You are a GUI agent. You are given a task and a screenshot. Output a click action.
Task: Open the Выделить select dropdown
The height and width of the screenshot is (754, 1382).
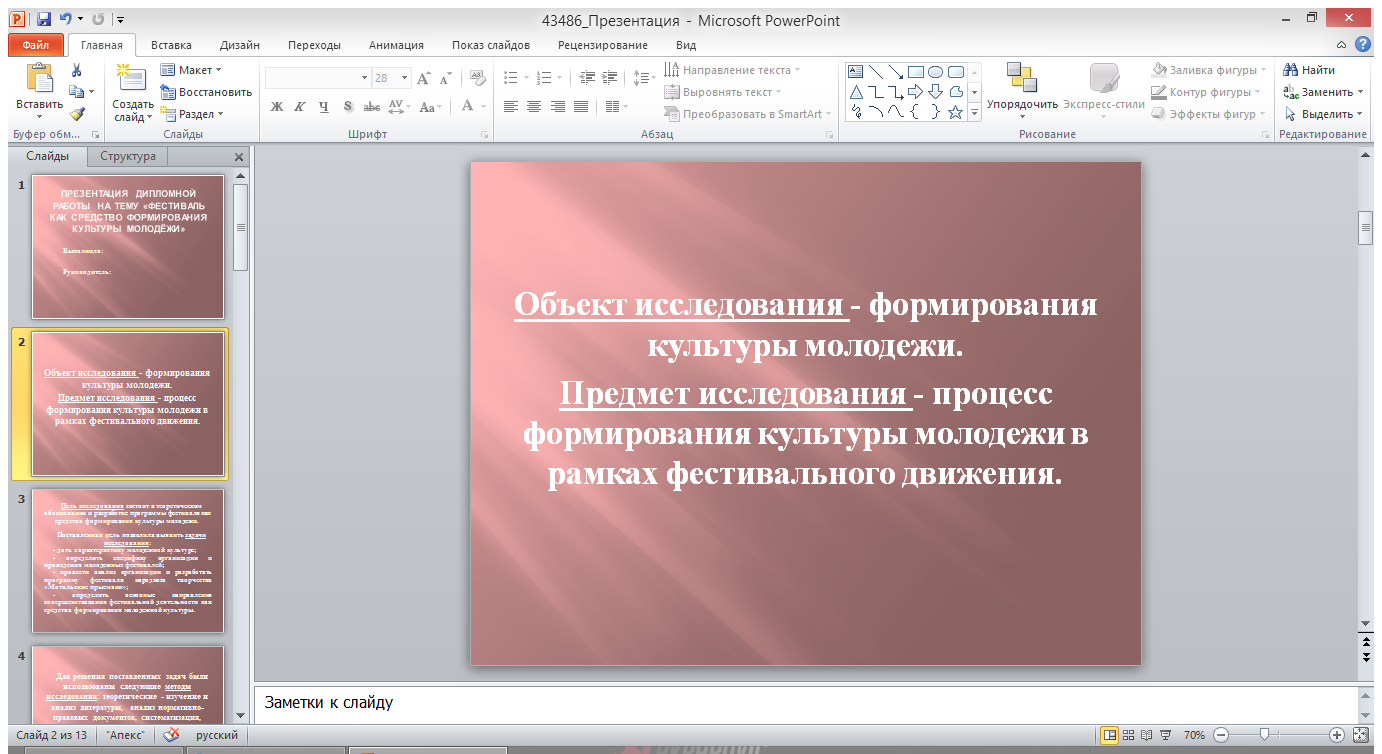click(1325, 114)
